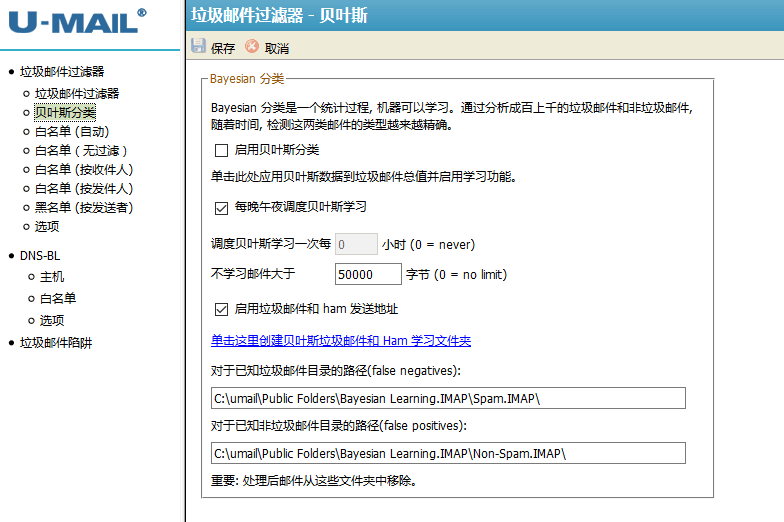Open 白名单 (自动) page
Image resolution: width=784 pixels, height=522 pixels.
(x=71, y=131)
